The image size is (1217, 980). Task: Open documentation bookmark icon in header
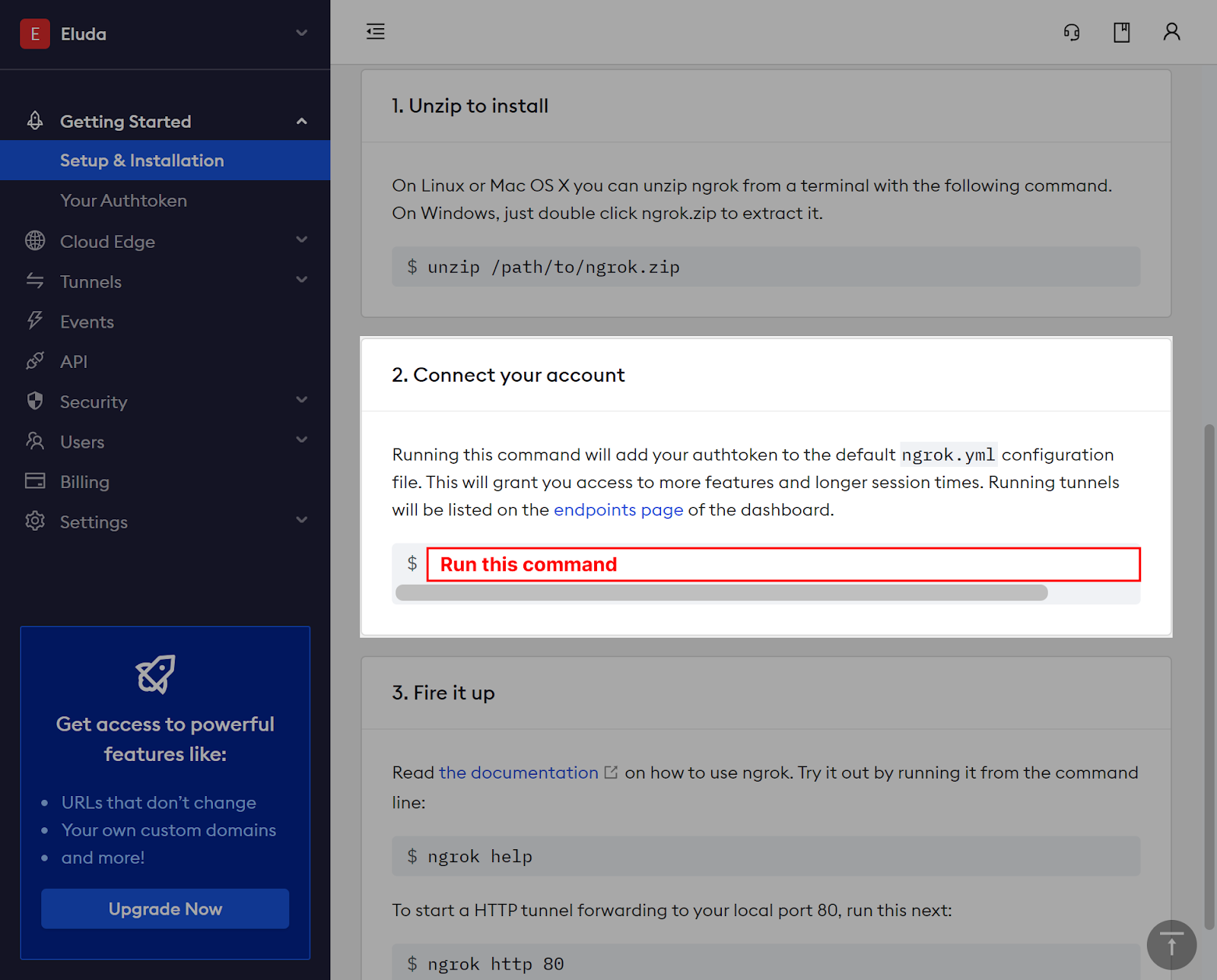[1122, 32]
